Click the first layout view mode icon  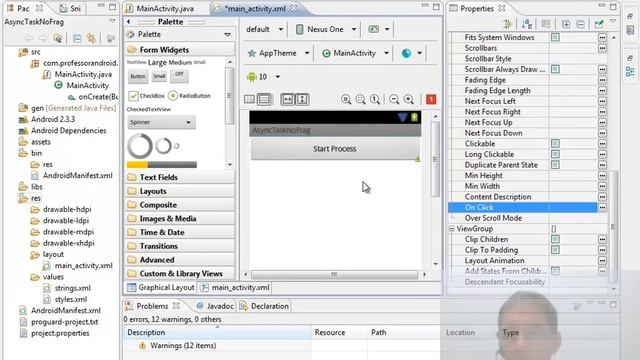click(x=249, y=99)
